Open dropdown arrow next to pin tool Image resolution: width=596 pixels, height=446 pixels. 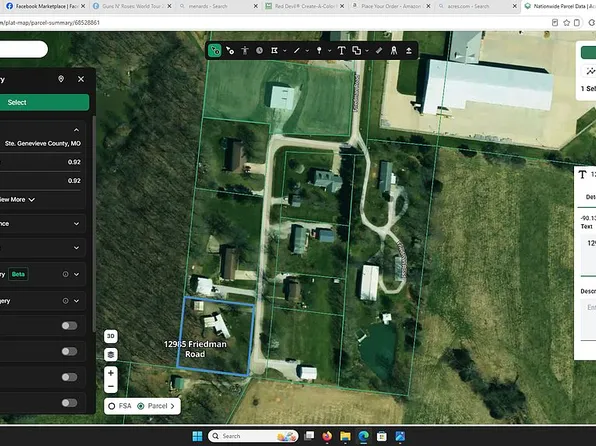329,51
